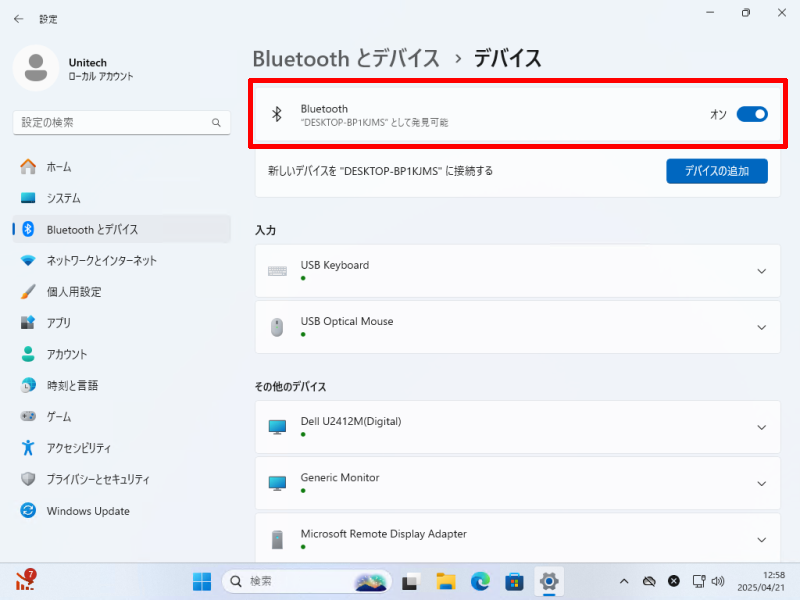Click the magnifier icon in settings search

pyautogui.click(x=216, y=122)
